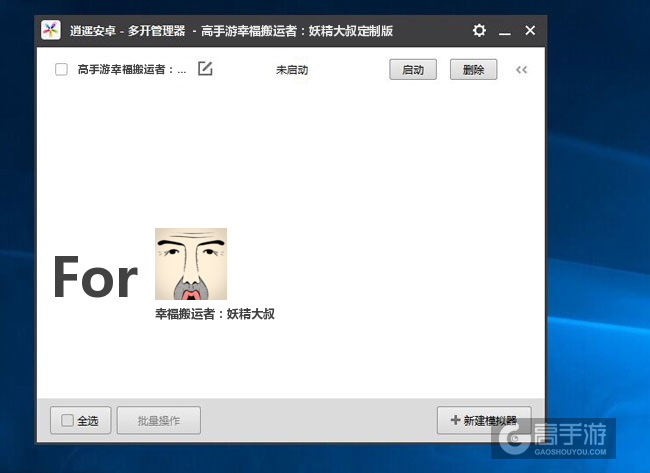Tick the checkbox beside 高手游幸福搬运者 row

tap(61, 69)
